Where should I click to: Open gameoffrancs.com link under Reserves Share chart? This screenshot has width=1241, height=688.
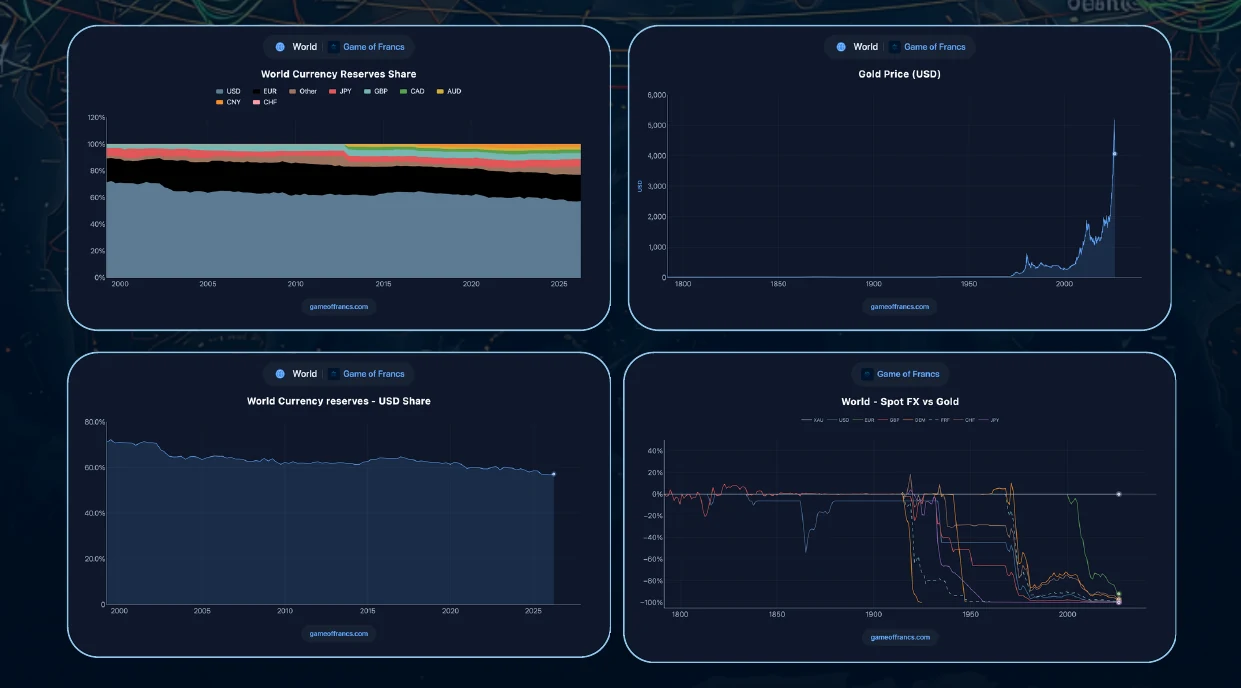(x=339, y=307)
